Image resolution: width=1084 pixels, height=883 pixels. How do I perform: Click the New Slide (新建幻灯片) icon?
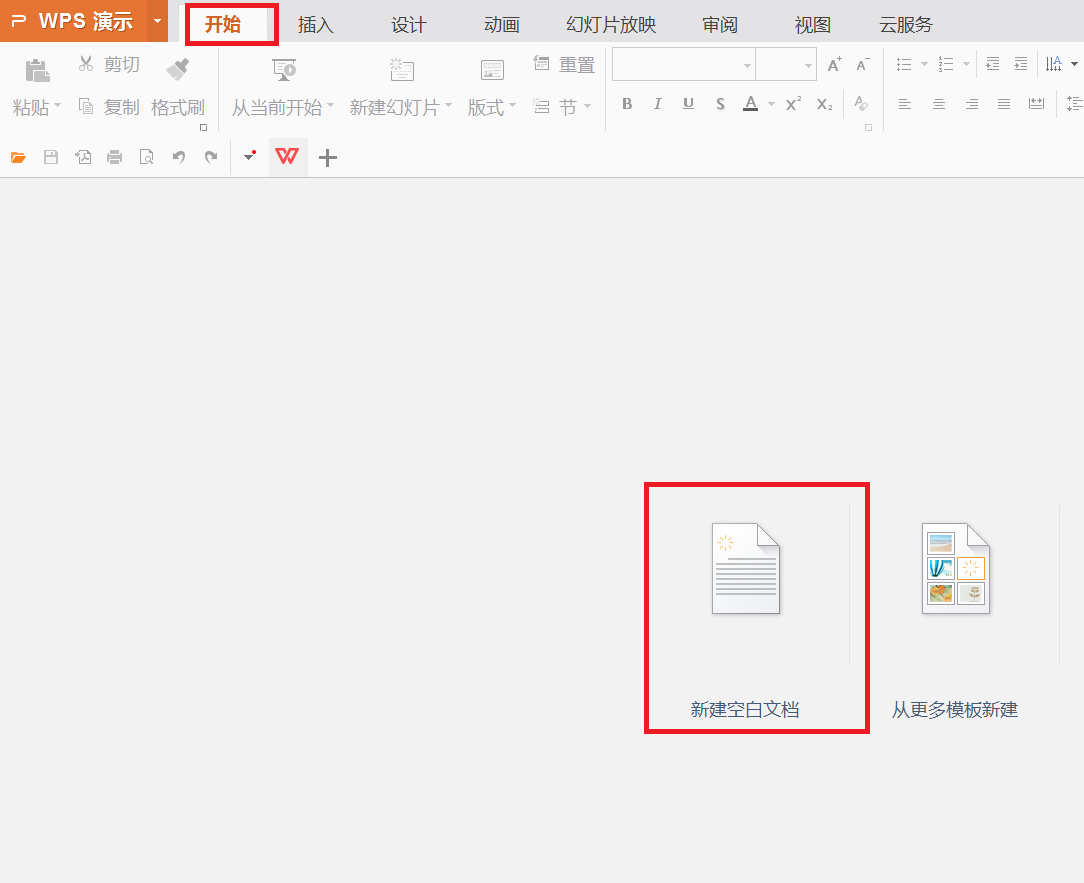[x=401, y=70]
